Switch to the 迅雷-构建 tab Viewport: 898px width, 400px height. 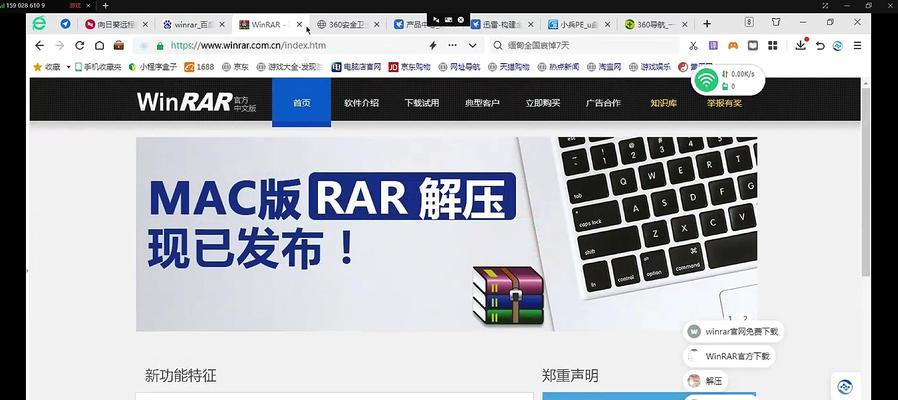[x=502, y=25]
